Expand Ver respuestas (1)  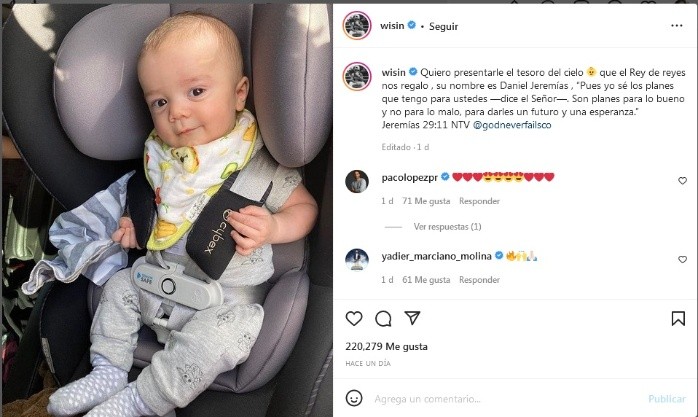pos(447,227)
